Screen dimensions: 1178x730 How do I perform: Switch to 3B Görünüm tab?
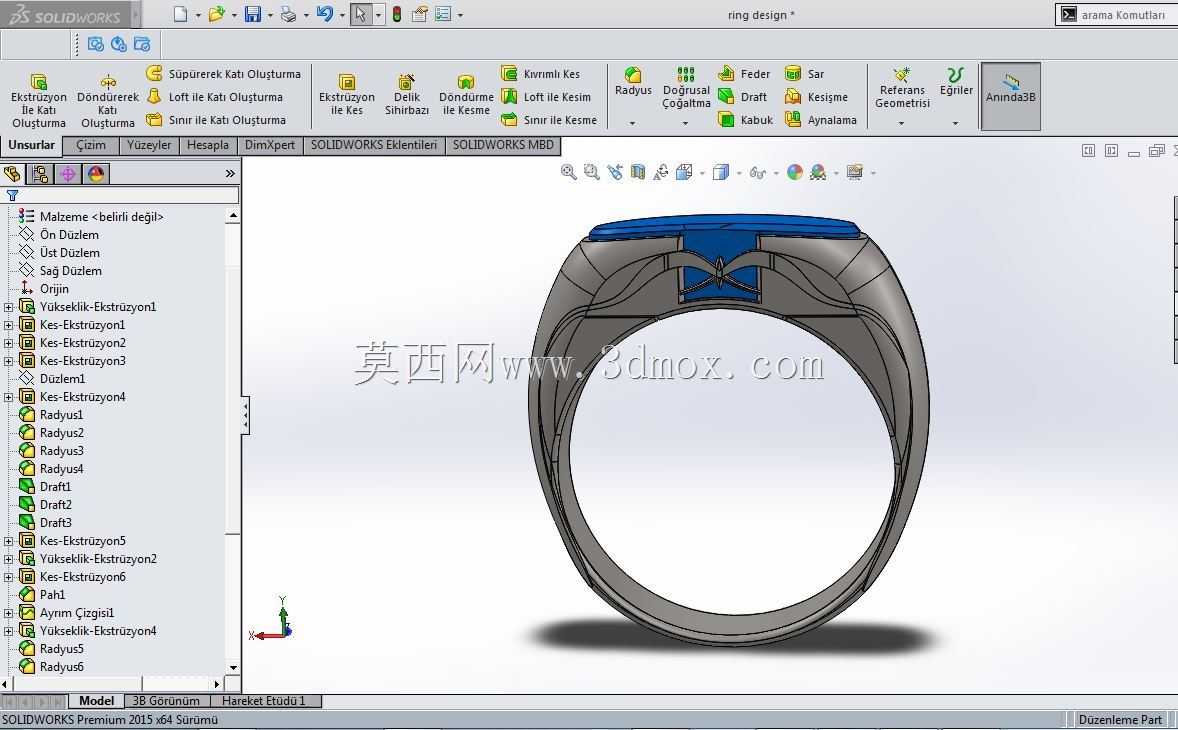[166, 701]
